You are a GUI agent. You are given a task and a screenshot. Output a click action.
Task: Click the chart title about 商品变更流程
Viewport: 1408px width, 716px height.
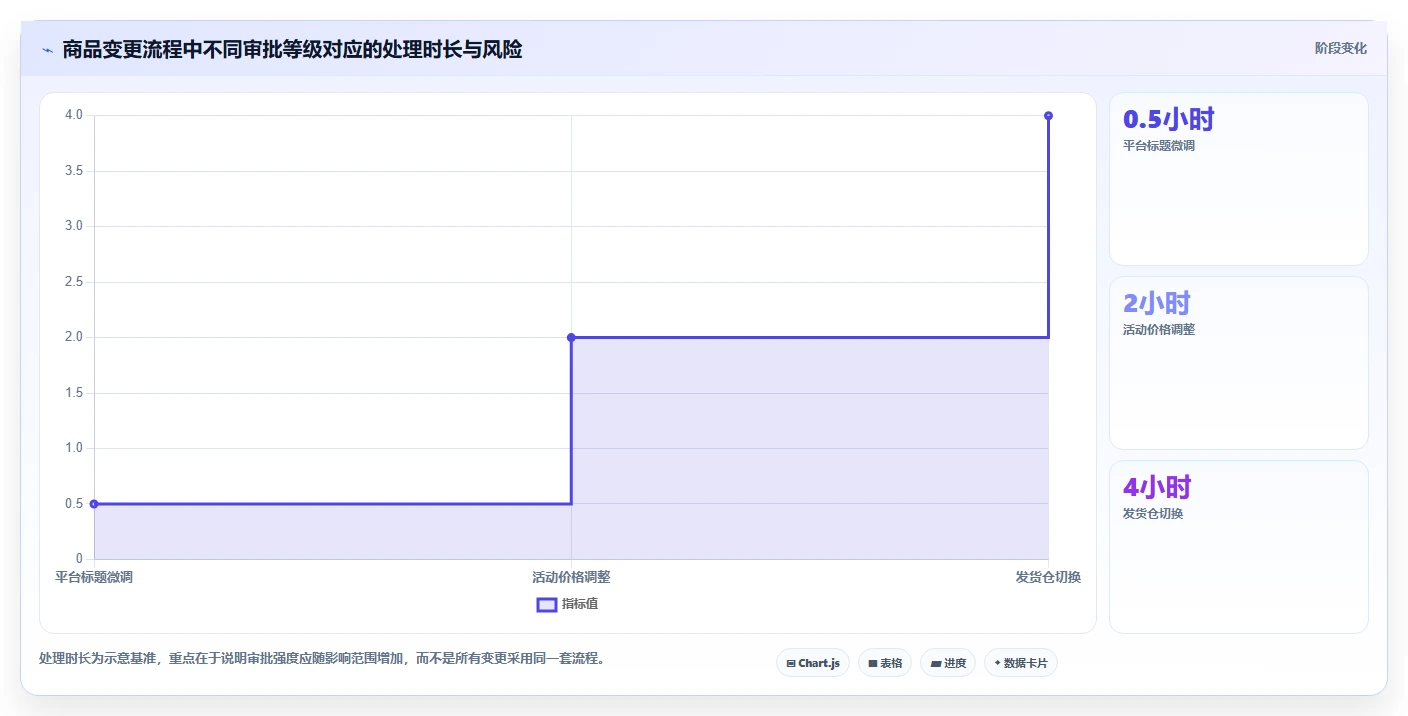click(x=292, y=49)
